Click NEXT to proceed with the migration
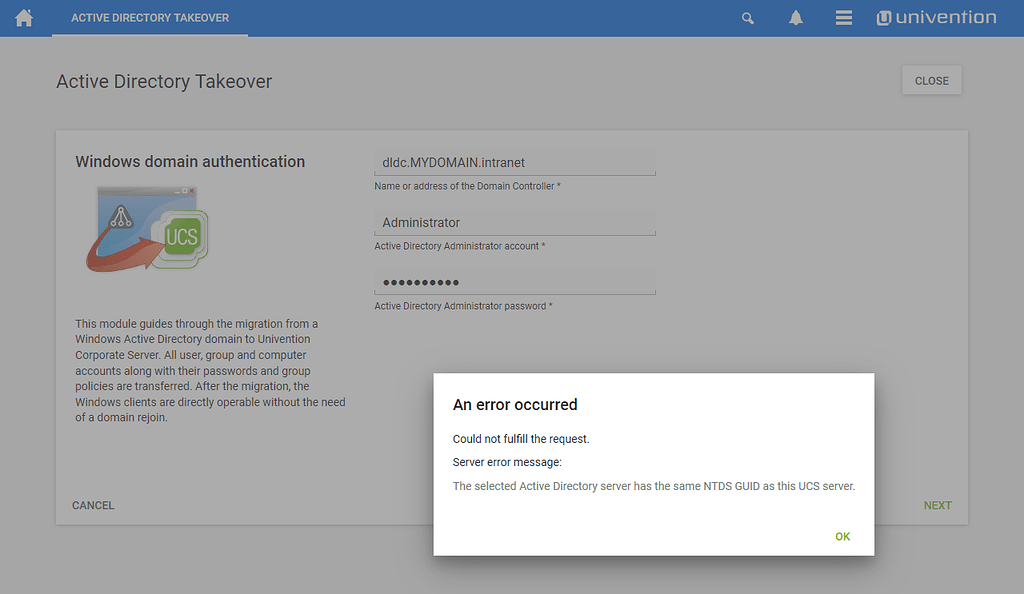The image size is (1024, 594). point(937,505)
